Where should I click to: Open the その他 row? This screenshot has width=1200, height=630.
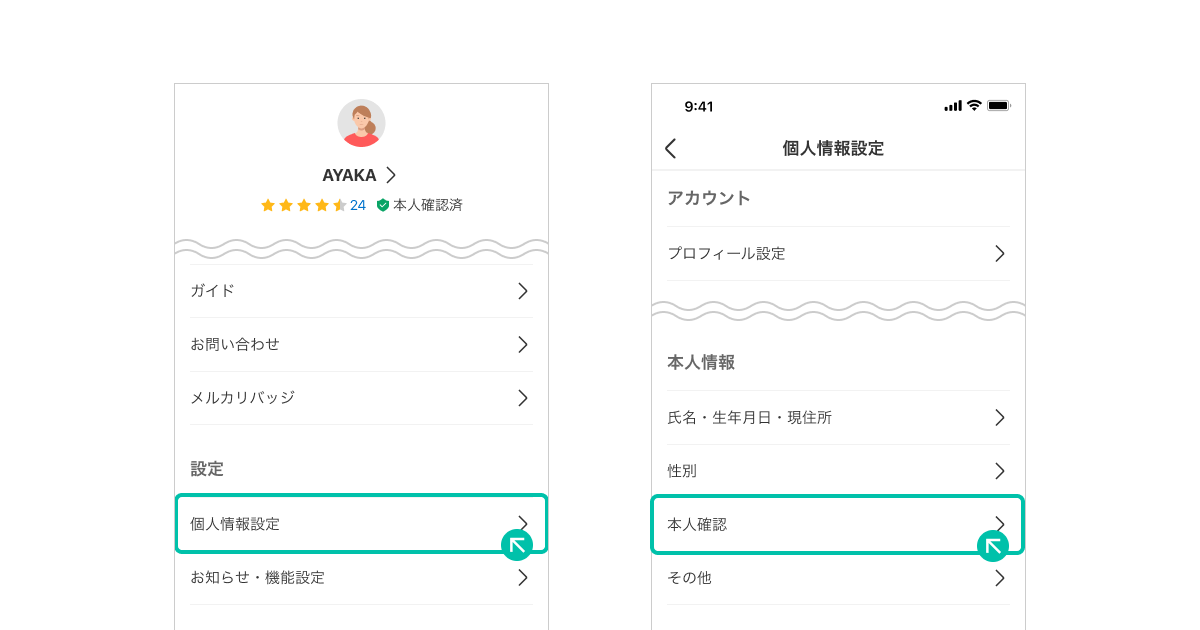[x=838, y=578]
